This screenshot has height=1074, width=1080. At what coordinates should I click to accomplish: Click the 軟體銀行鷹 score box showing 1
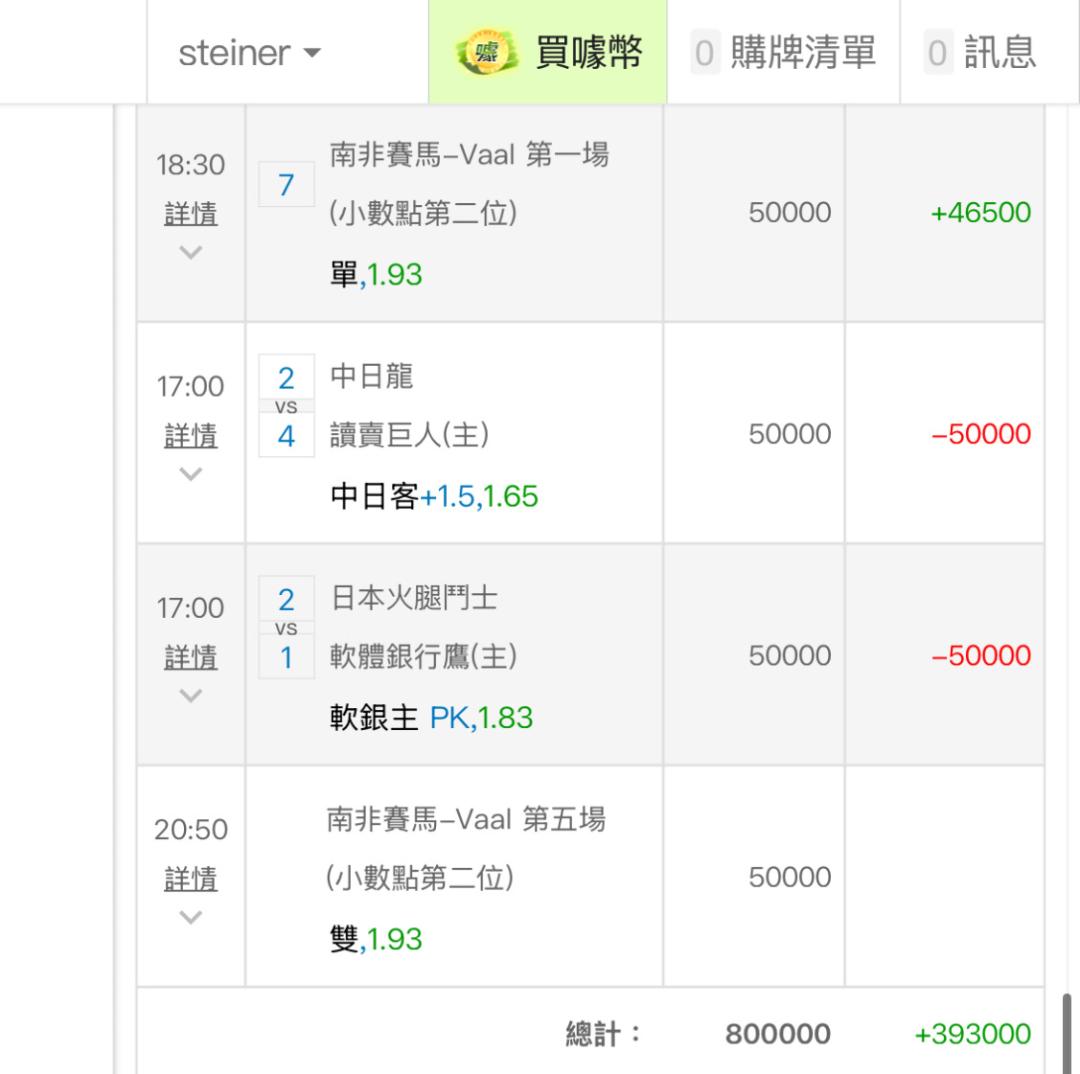[286, 658]
